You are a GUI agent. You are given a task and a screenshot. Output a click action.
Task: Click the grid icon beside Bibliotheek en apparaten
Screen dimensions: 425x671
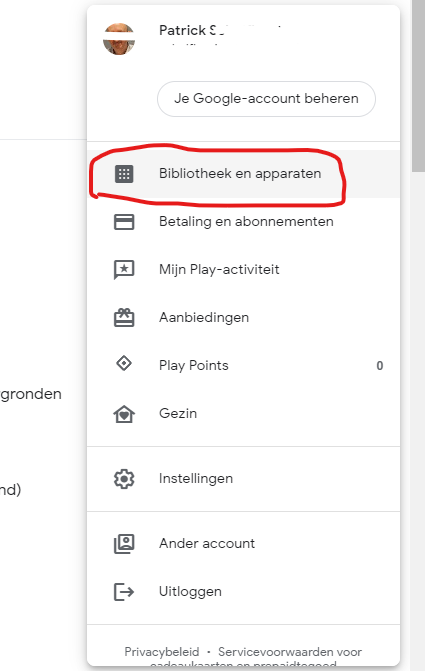pos(124,174)
